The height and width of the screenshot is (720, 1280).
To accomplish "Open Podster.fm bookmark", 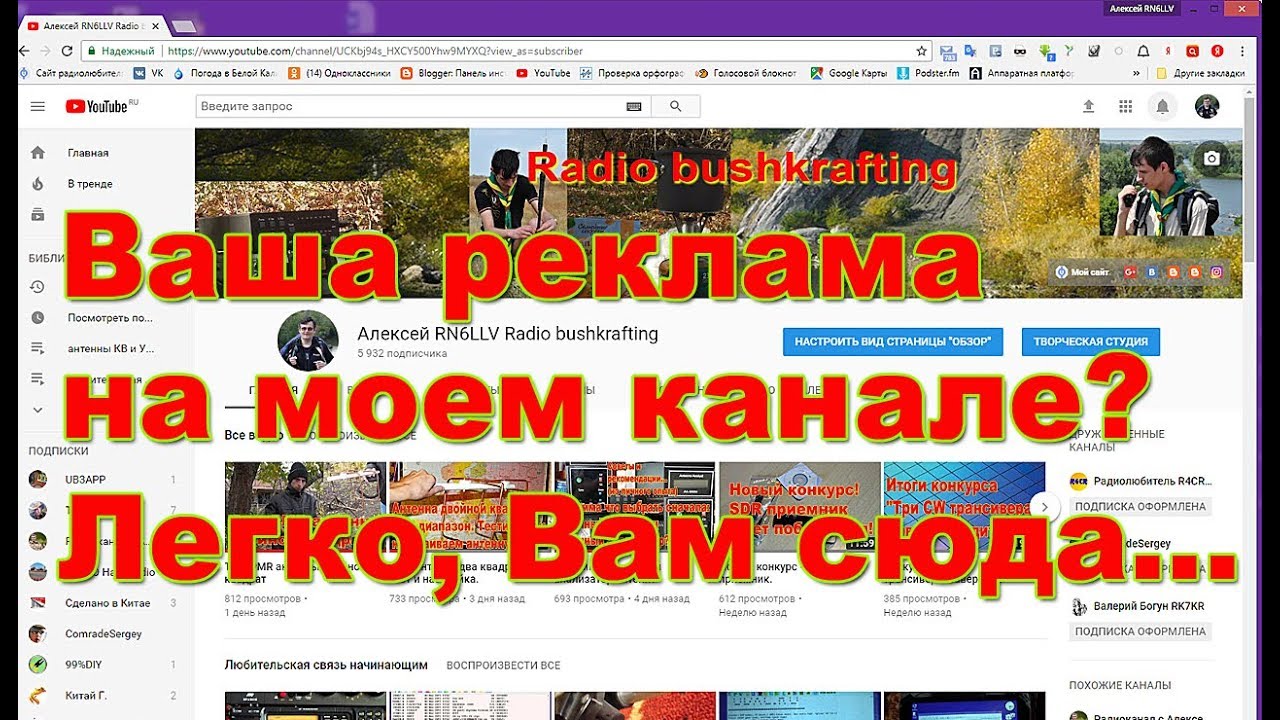I will (x=929, y=73).
